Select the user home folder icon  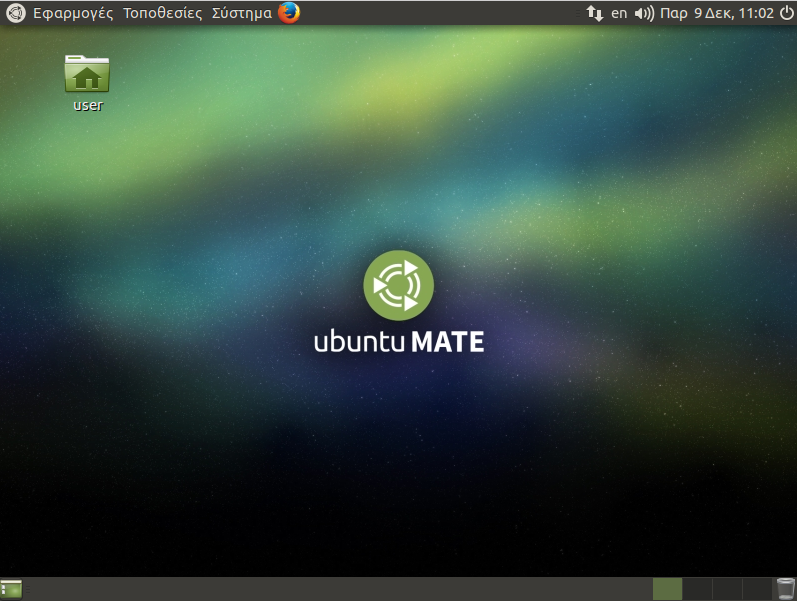87,73
